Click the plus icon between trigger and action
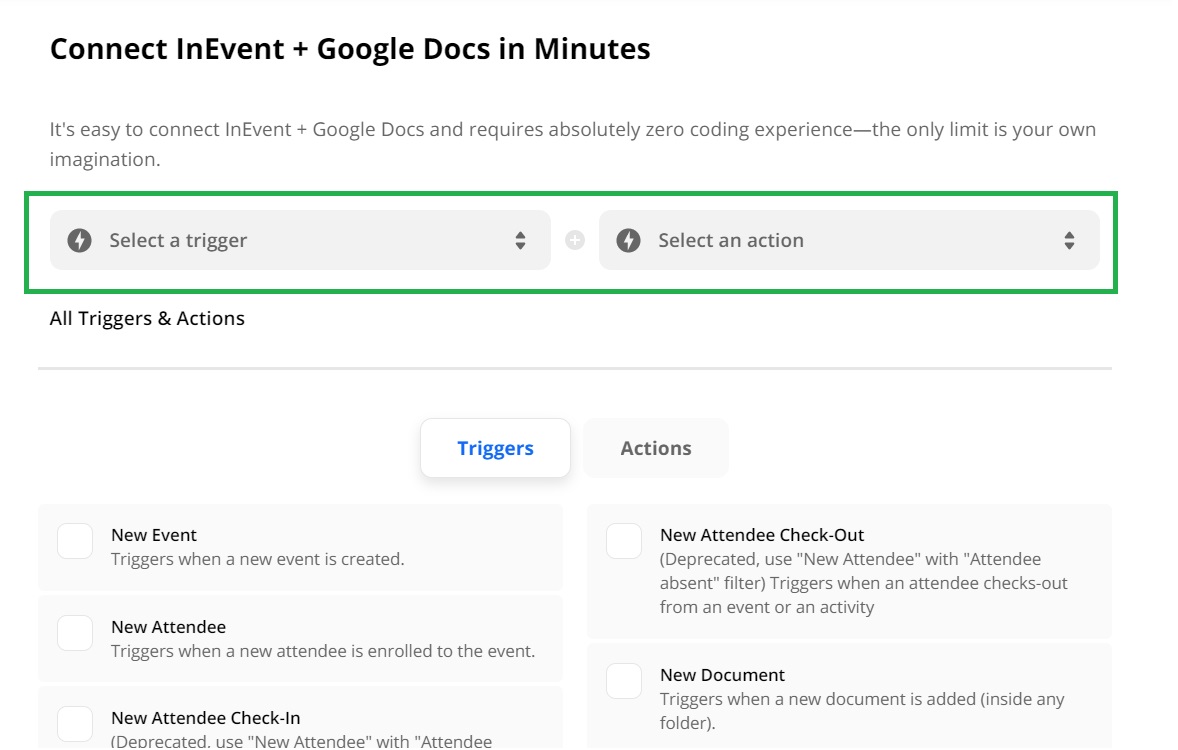The width and height of the screenshot is (1178, 750). 575,240
